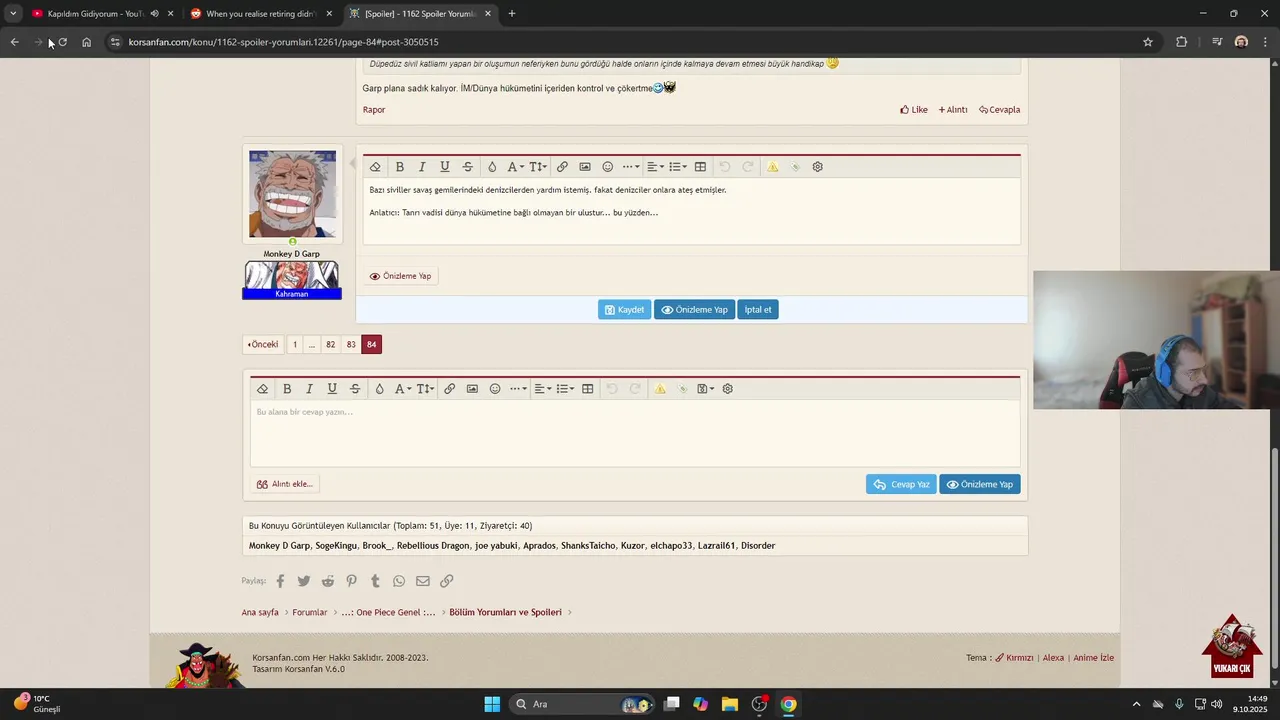Screen dimensions: 1280x720
Task: Click small Önizleme Yap with eye under edited post
Action: tap(400, 276)
